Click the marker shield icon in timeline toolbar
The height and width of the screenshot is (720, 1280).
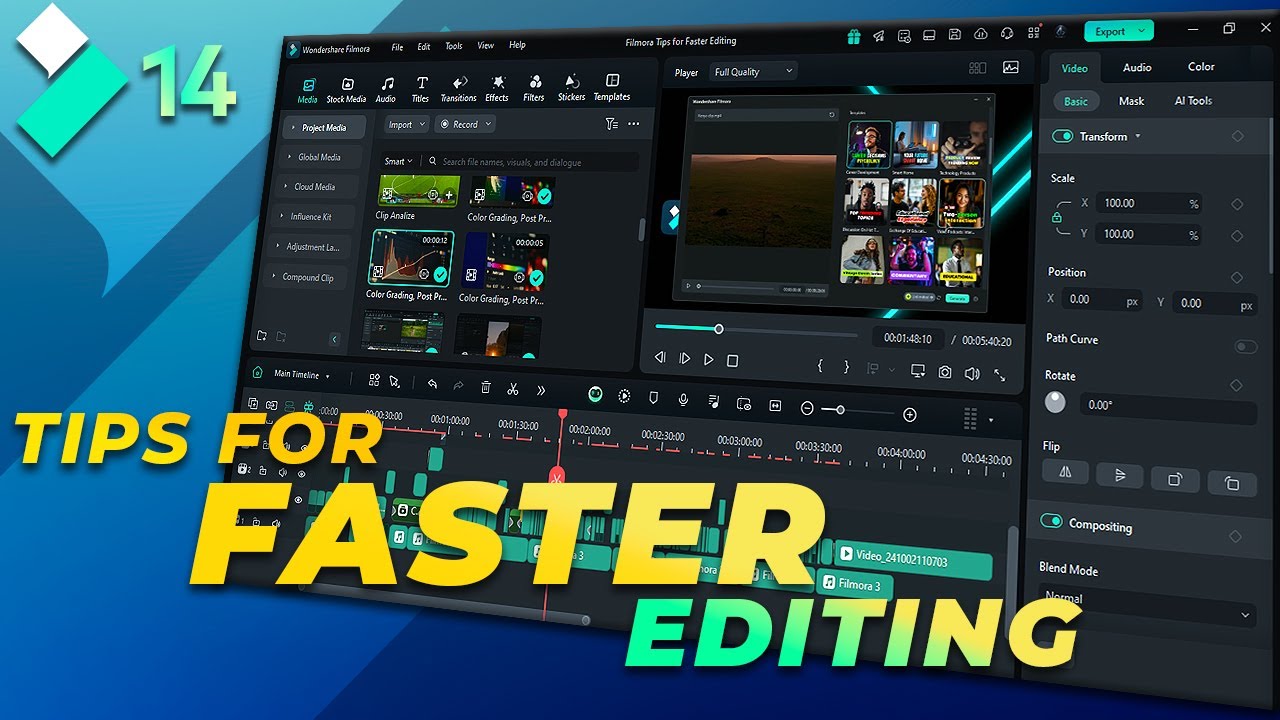point(654,397)
